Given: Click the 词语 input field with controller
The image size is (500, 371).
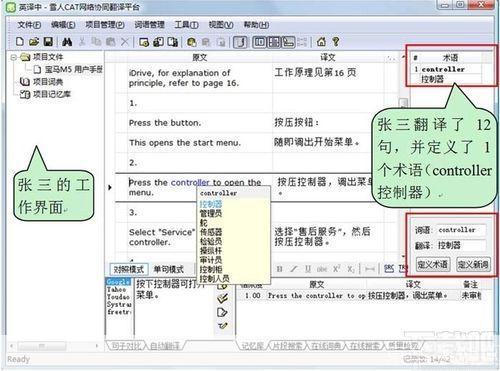Looking at the screenshot, I should click(x=461, y=230).
